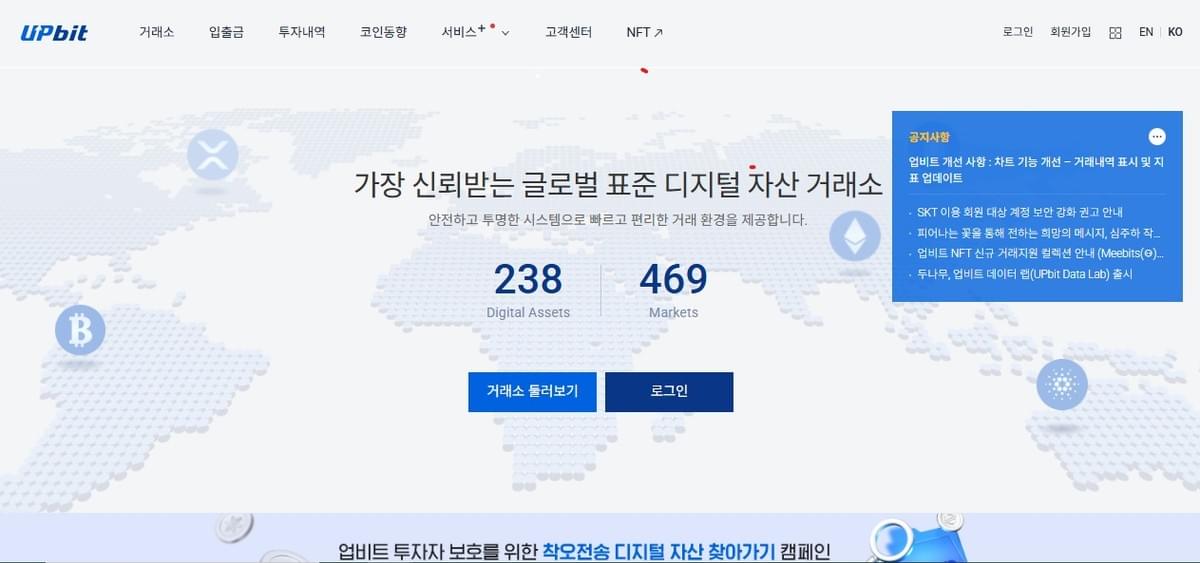Click the Ethereum coin icon on map
1200x563 pixels.
[x=855, y=236]
